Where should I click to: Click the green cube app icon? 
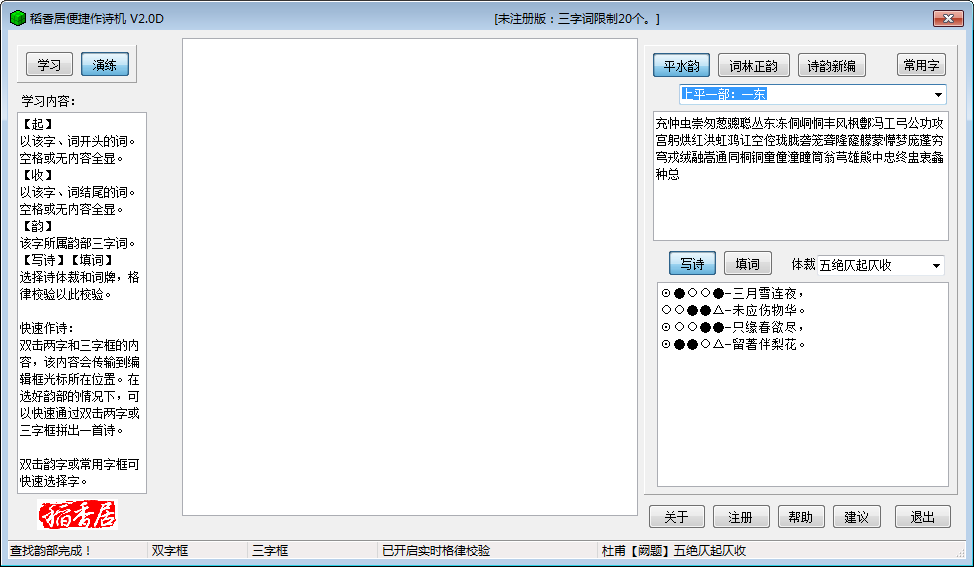click(17, 19)
